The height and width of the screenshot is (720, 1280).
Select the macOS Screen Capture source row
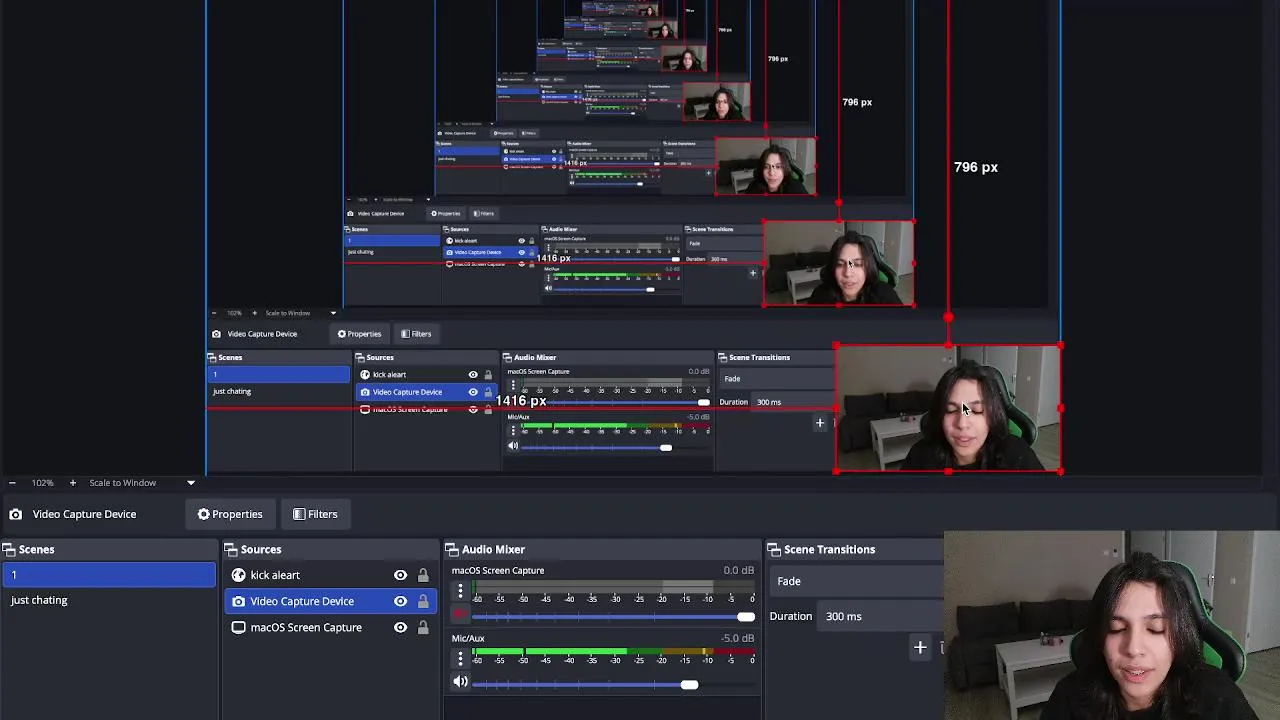tap(330, 627)
